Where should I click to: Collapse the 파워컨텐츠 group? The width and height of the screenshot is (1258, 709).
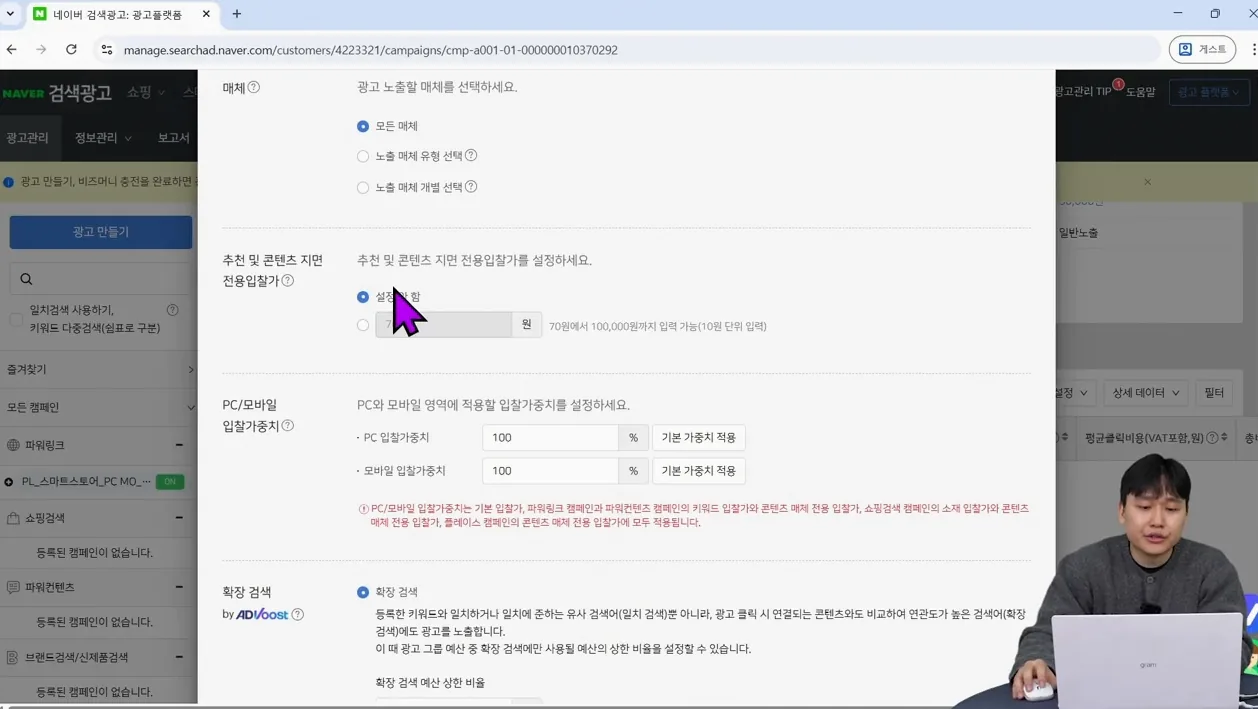[179, 587]
